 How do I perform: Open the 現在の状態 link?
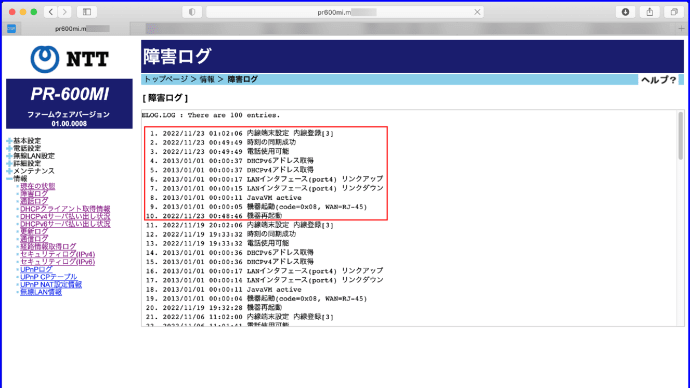click(38, 186)
